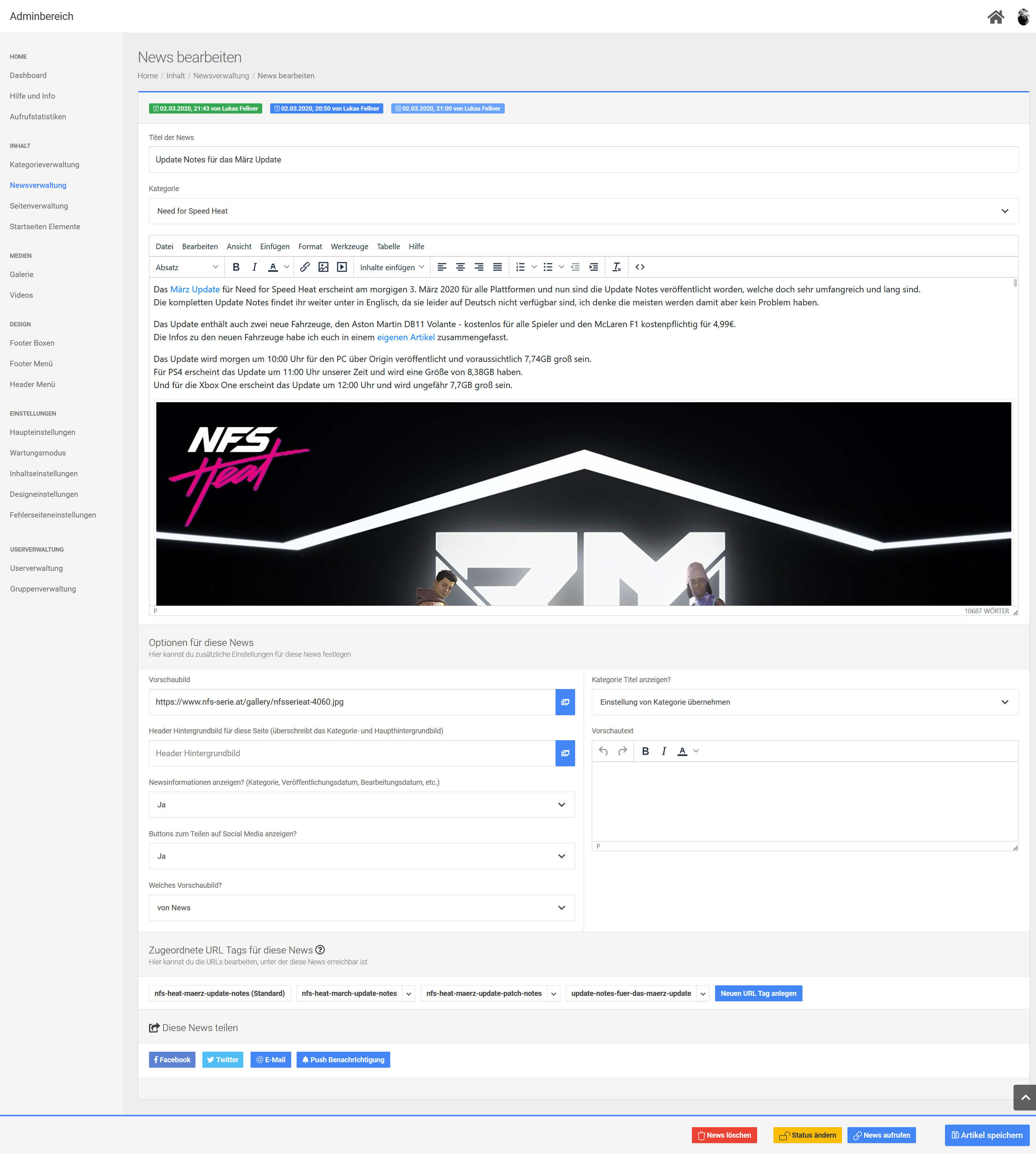Open the Datei menu
This screenshot has width=1036, height=1154.
click(x=165, y=247)
